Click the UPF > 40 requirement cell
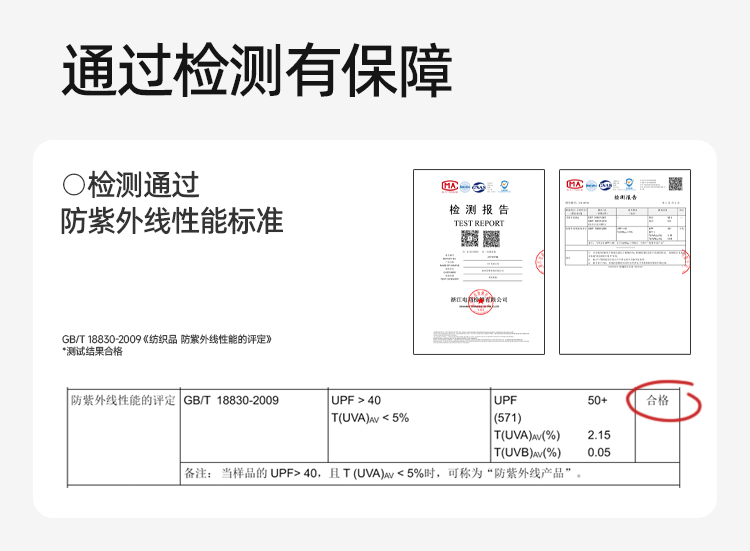 pos(355,401)
